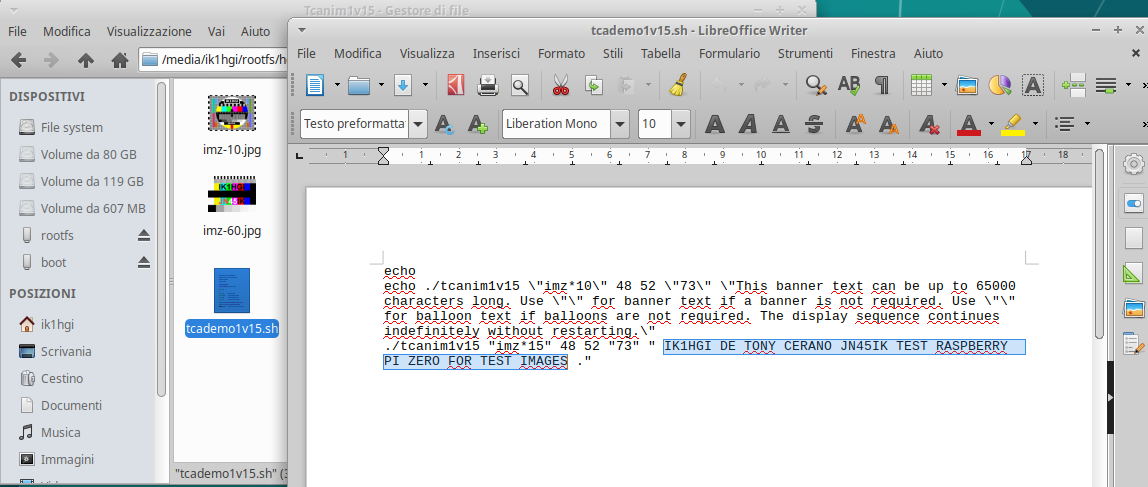Click New style from selection icon

click(477, 124)
